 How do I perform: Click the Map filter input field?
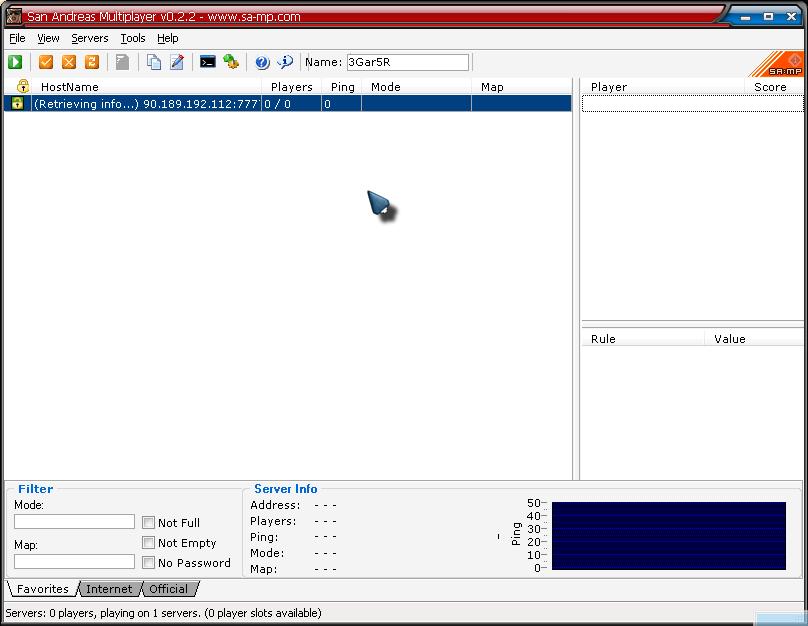coord(74,562)
